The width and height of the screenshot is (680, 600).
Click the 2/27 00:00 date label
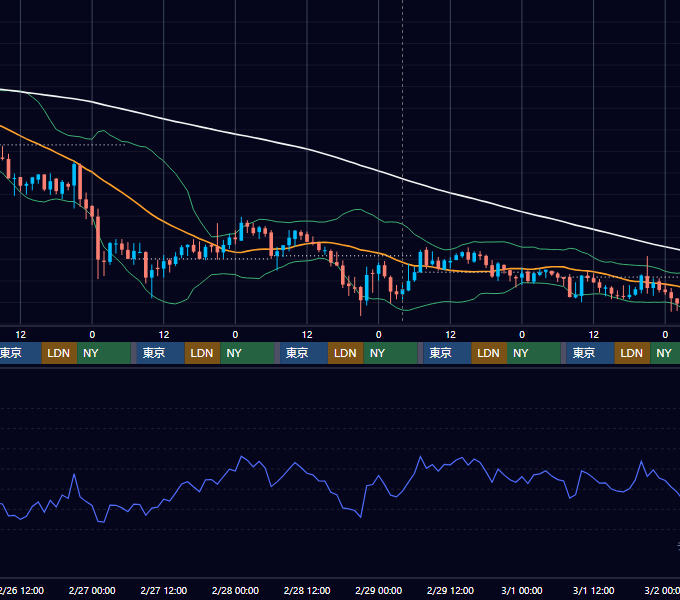92,590
